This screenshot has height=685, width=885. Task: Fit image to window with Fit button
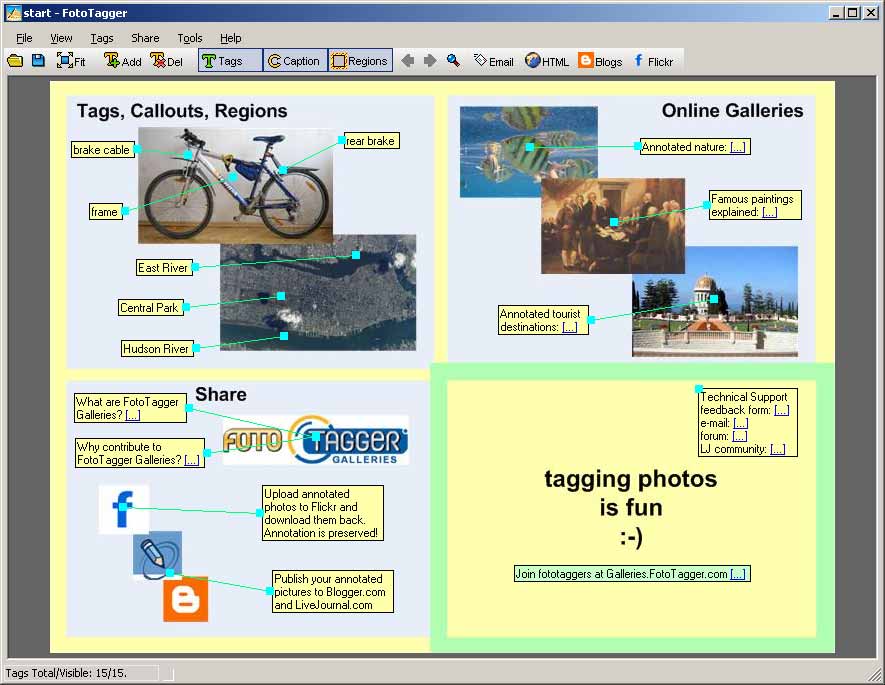point(71,61)
